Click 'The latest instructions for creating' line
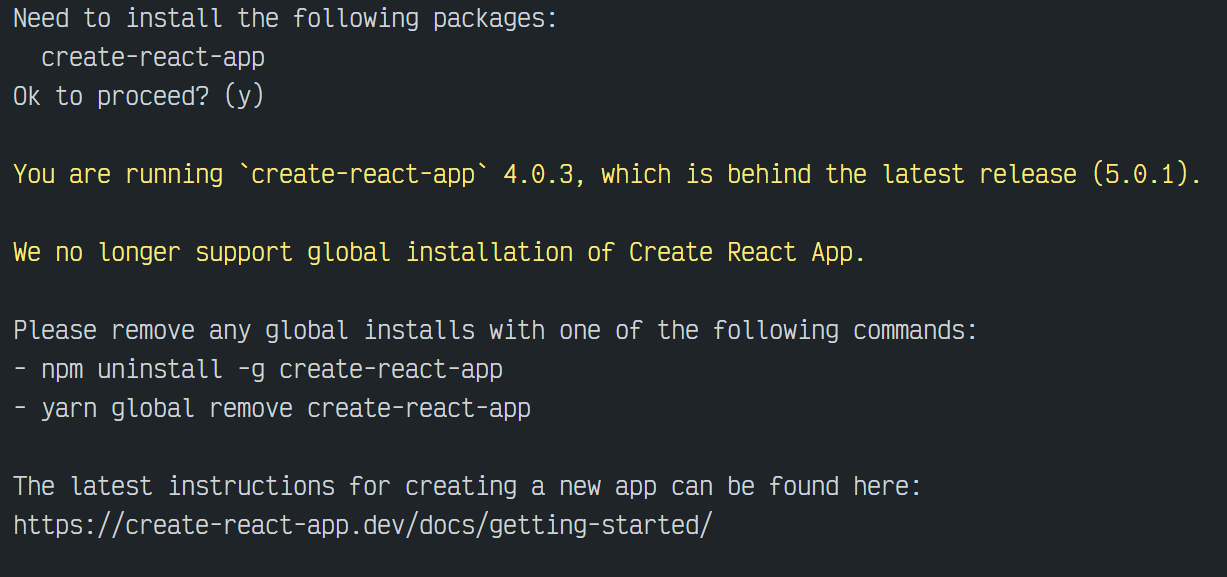This screenshot has width=1227, height=577. tap(467, 486)
